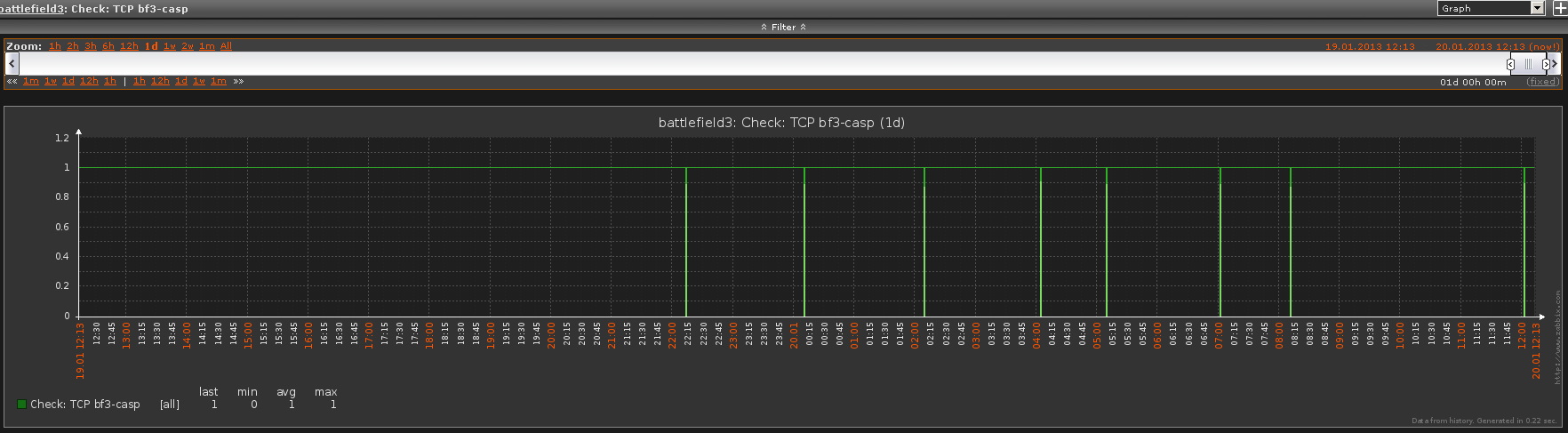The height and width of the screenshot is (433, 1568).
Task: Set zoom level to 6h
Action: (x=108, y=46)
